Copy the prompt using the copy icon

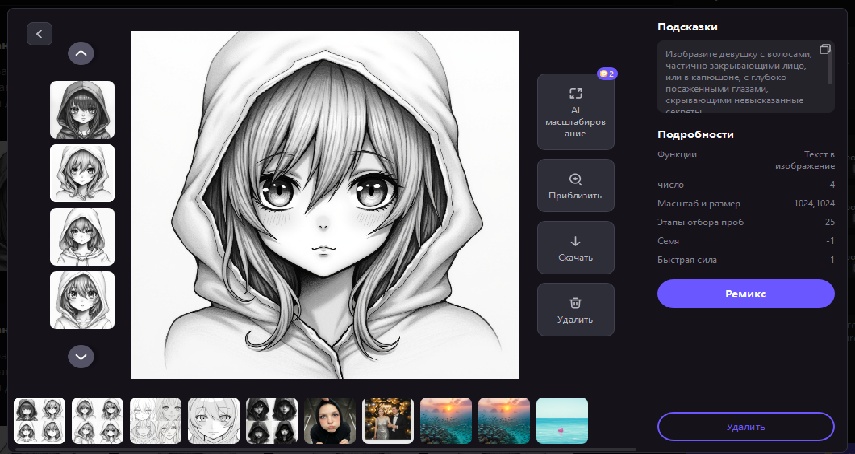pos(824,49)
